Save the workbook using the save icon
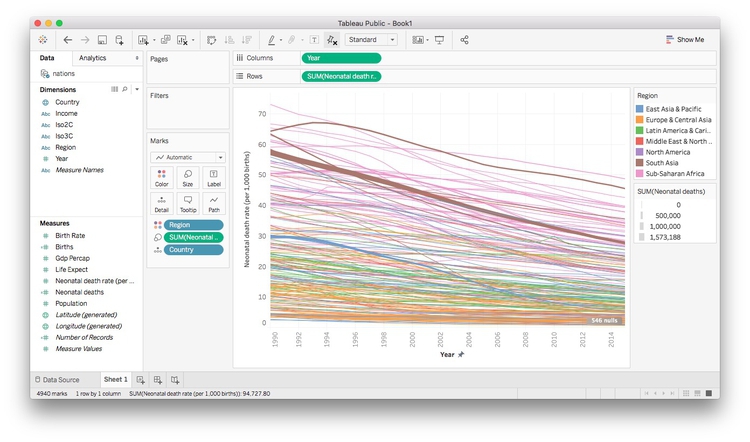This screenshot has height=442, width=750. tap(102, 40)
